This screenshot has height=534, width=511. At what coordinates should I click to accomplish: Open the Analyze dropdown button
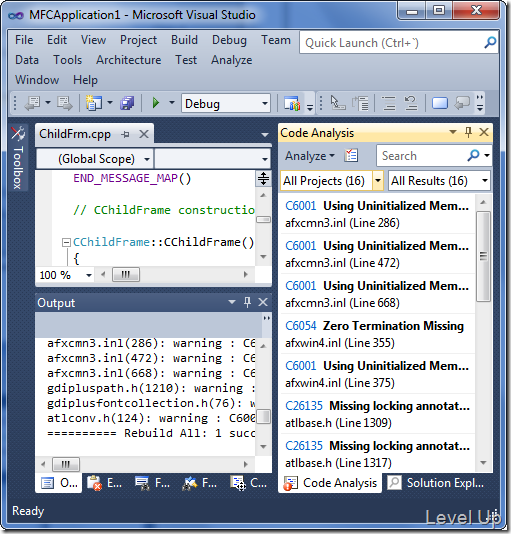[x=310, y=156]
